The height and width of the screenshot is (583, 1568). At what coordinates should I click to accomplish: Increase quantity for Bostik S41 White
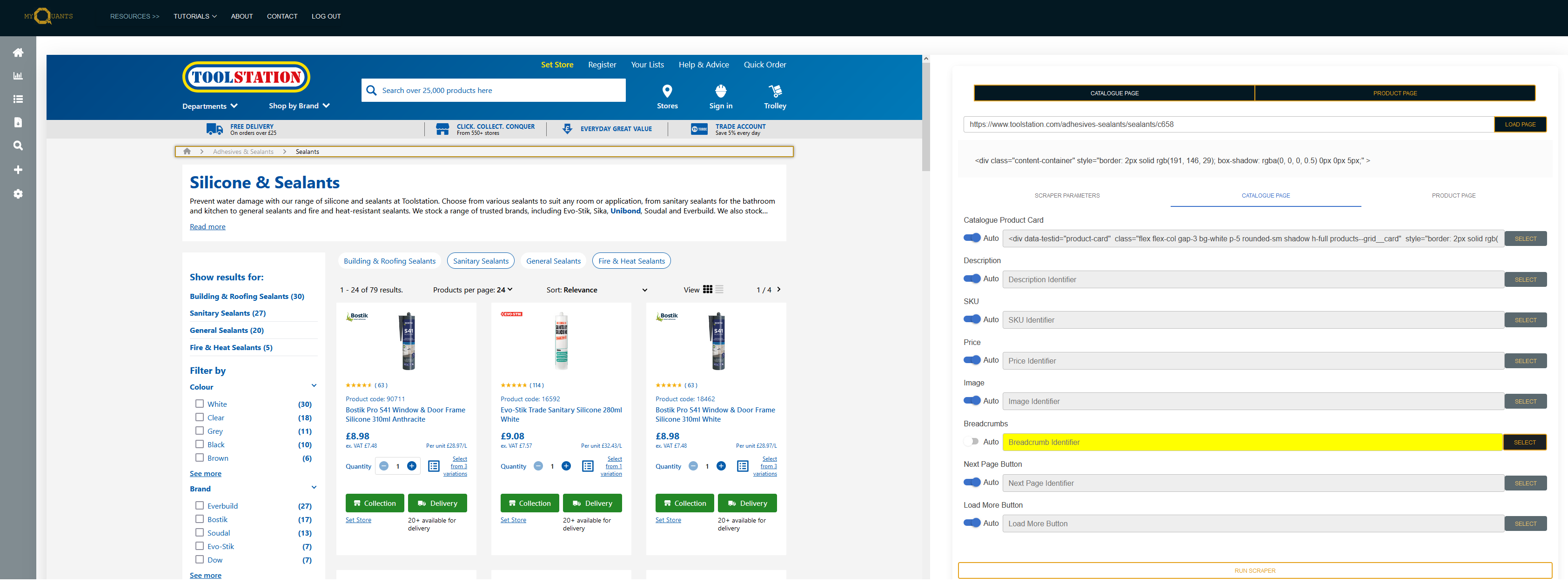721,467
